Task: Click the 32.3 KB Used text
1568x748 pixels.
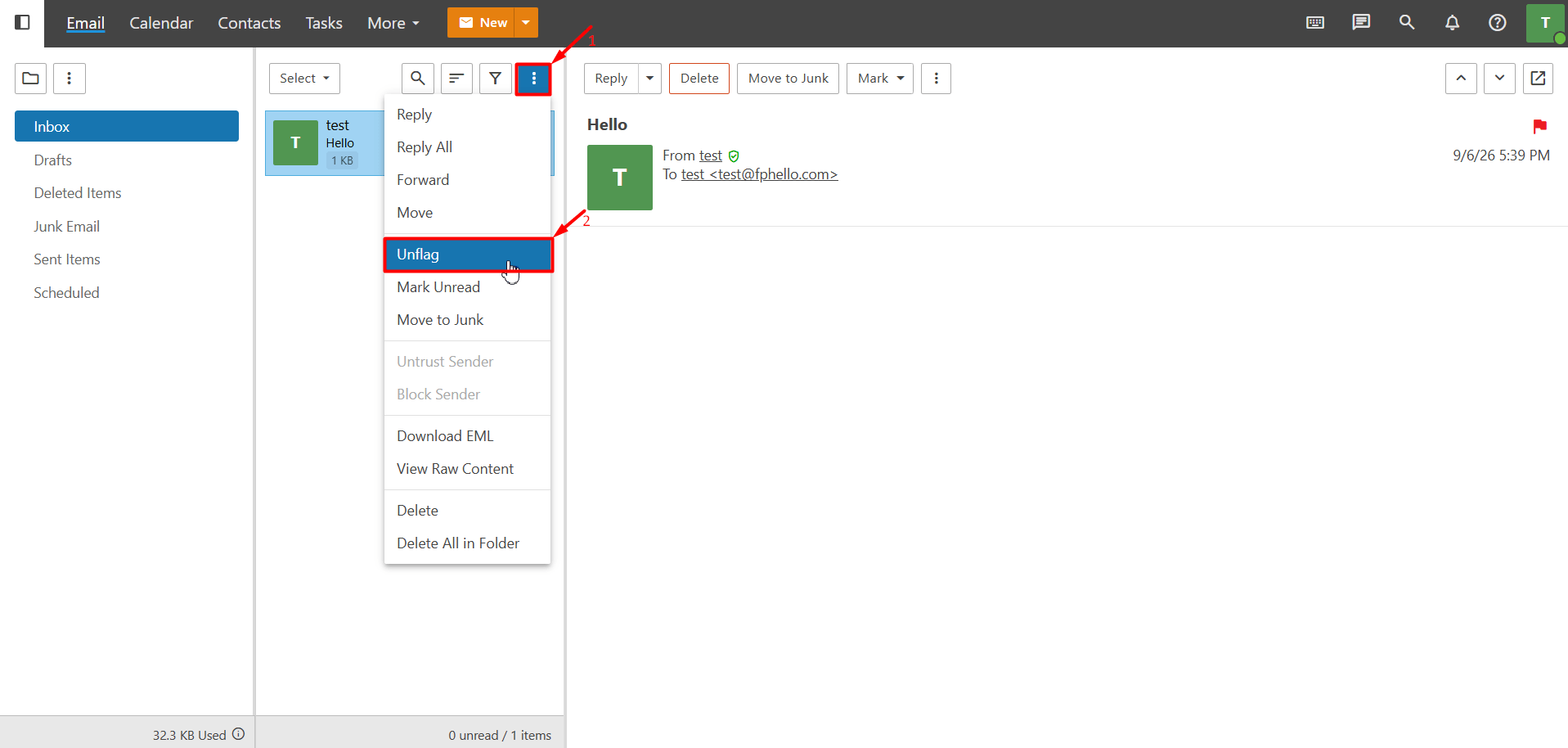Action: [x=189, y=735]
